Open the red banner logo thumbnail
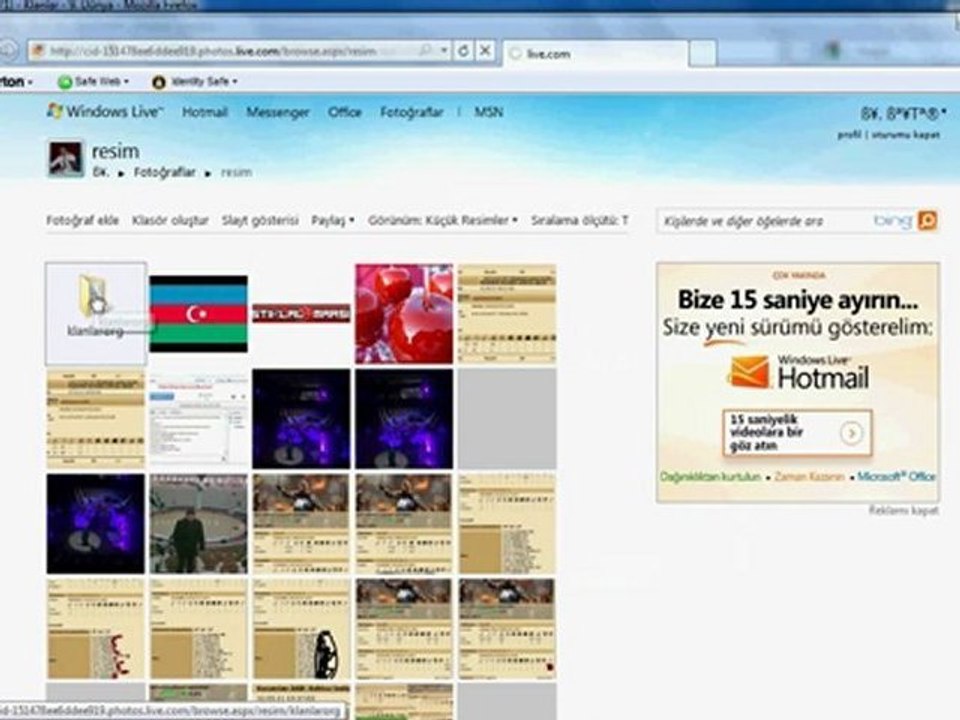The height and width of the screenshot is (720, 960). (301, 313)
